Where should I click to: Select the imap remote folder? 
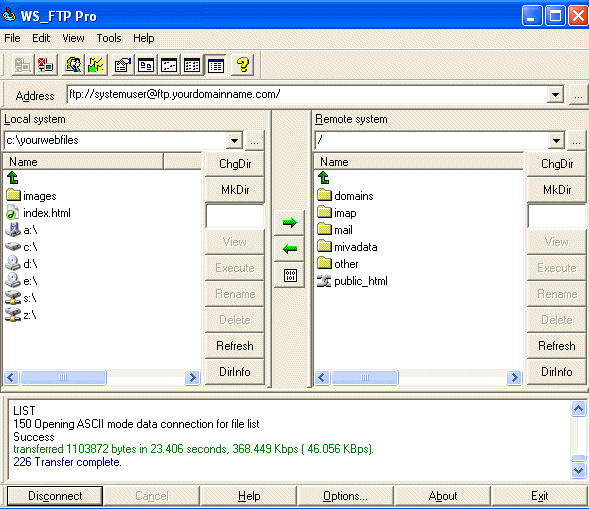pyautogui.click(x=337, y=213)
